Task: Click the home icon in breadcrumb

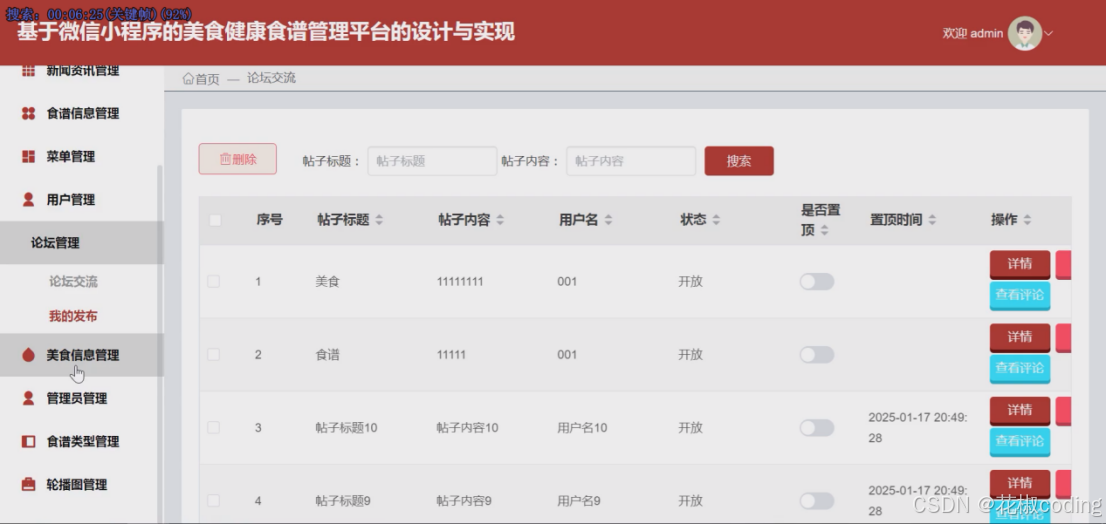Action: [x=188, y=78]
